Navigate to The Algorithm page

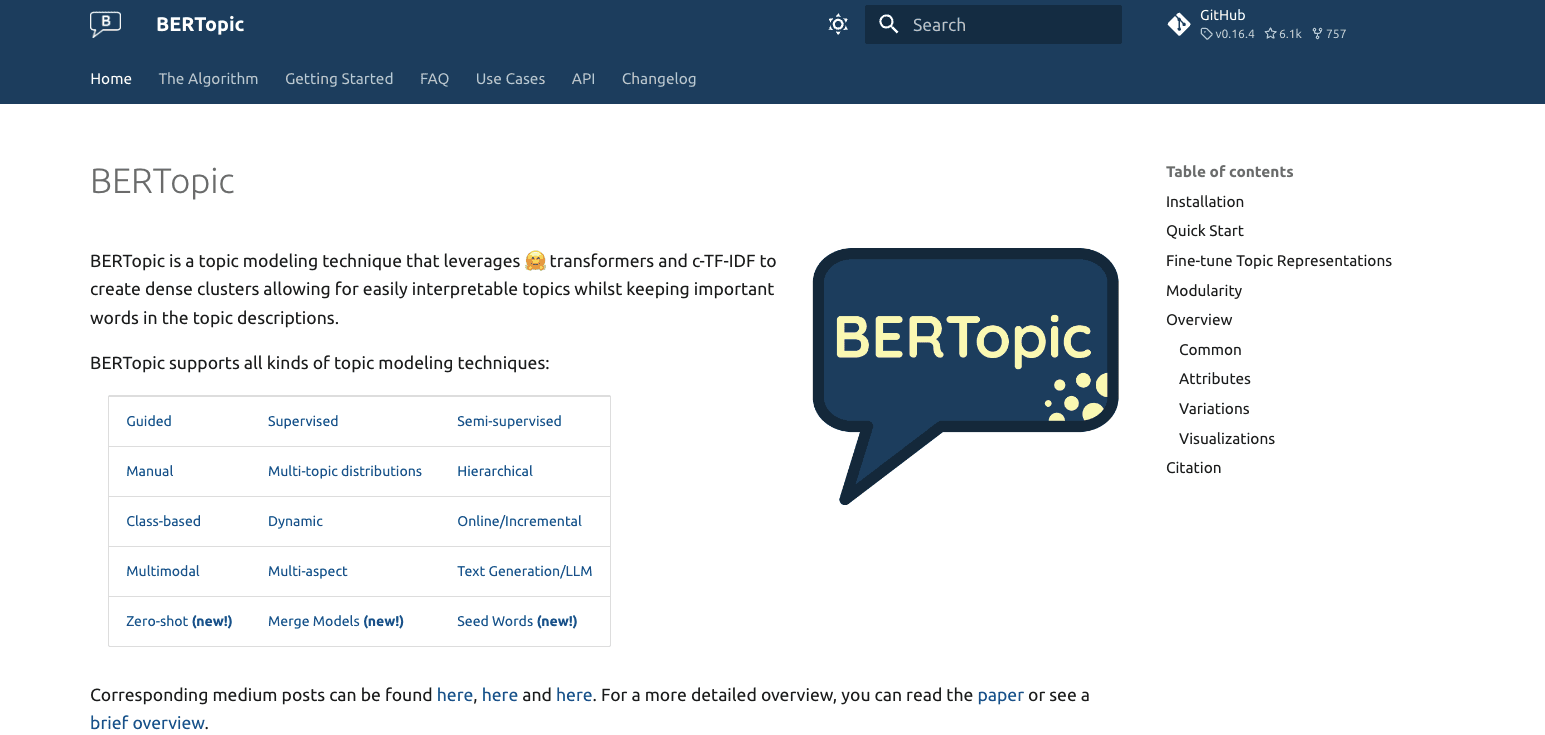(x=208, y=78)
